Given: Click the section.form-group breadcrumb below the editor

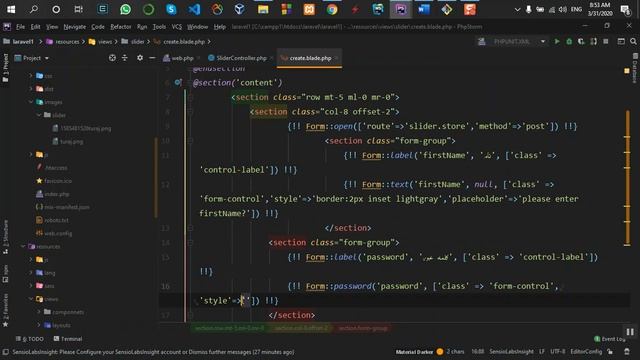Looking at the screenshot, I should (x=362, y=328).
